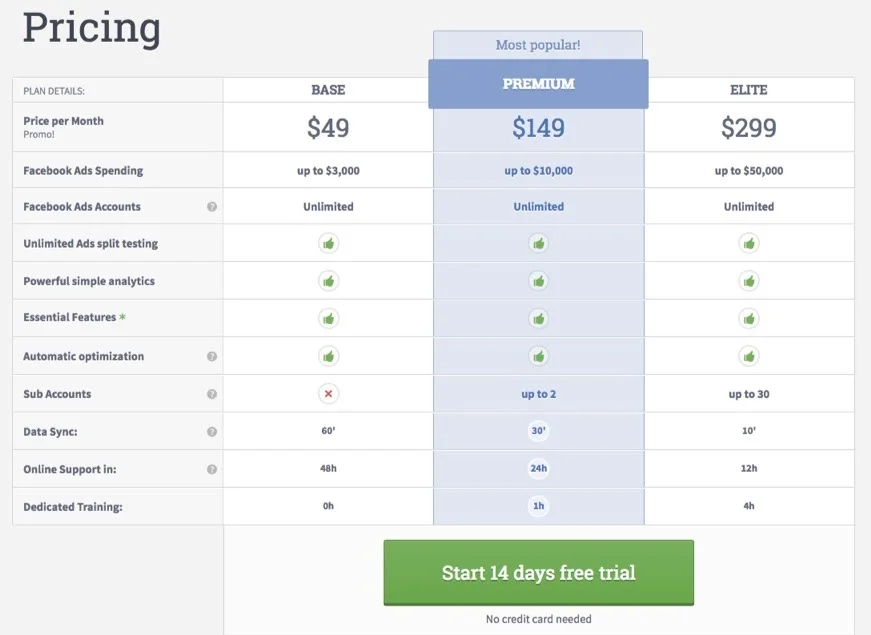Image resolution: width=871 pixels, height=635 pixels.
Task: Click Start 14 days free trial button
Action: click(538, 573)
